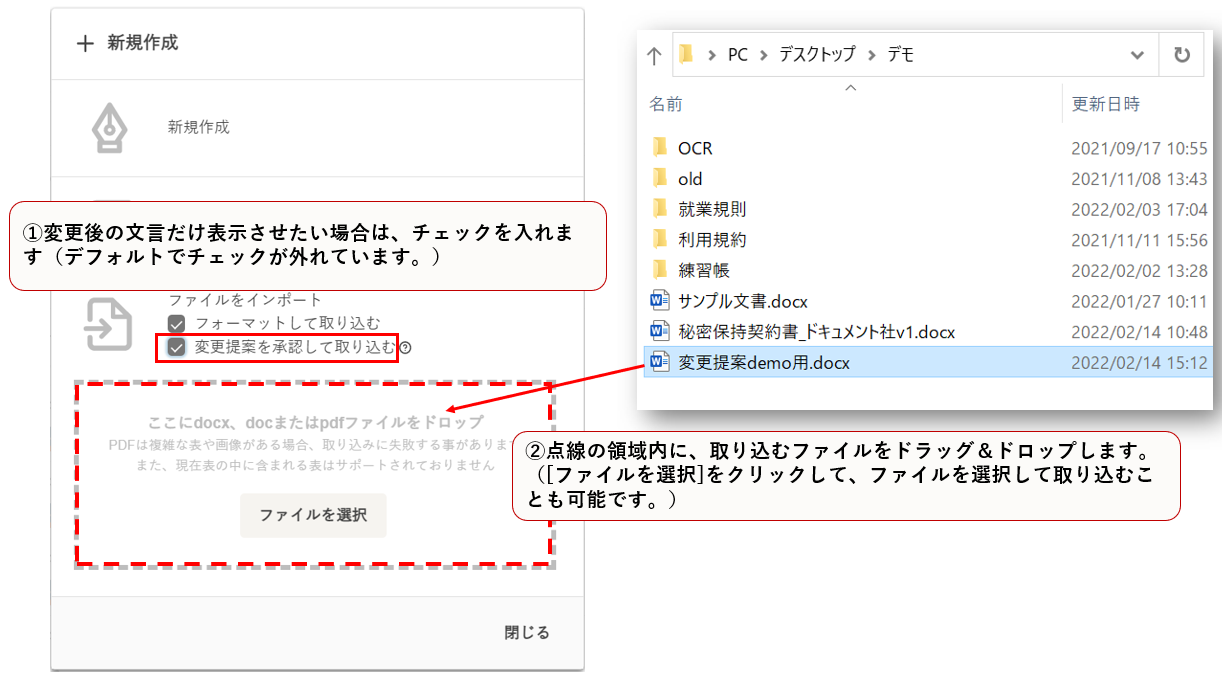
Task: Expand the chevron after PC in path
Action: [760, 56]
